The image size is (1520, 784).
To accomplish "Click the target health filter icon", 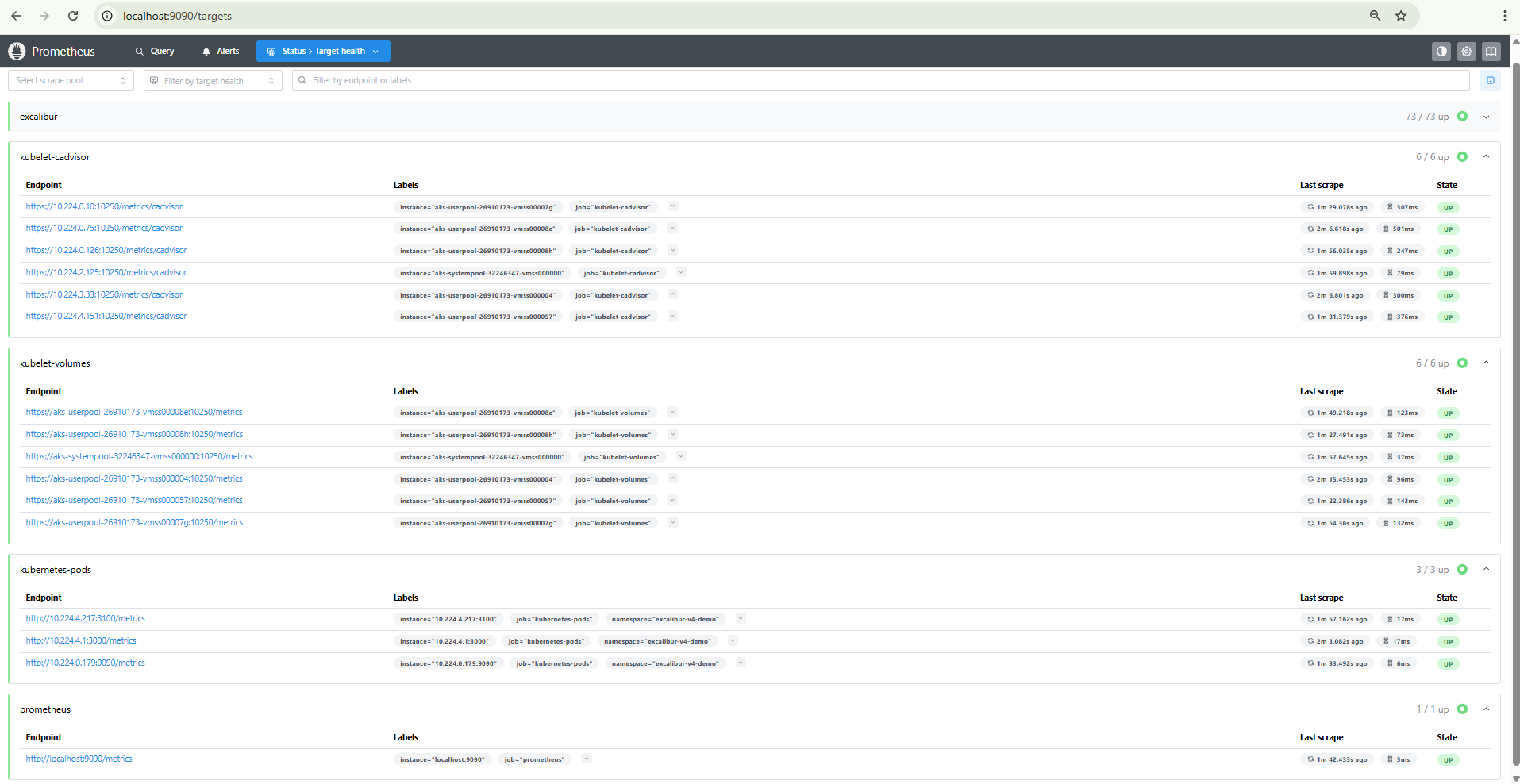I will click(x=153, y=80).
